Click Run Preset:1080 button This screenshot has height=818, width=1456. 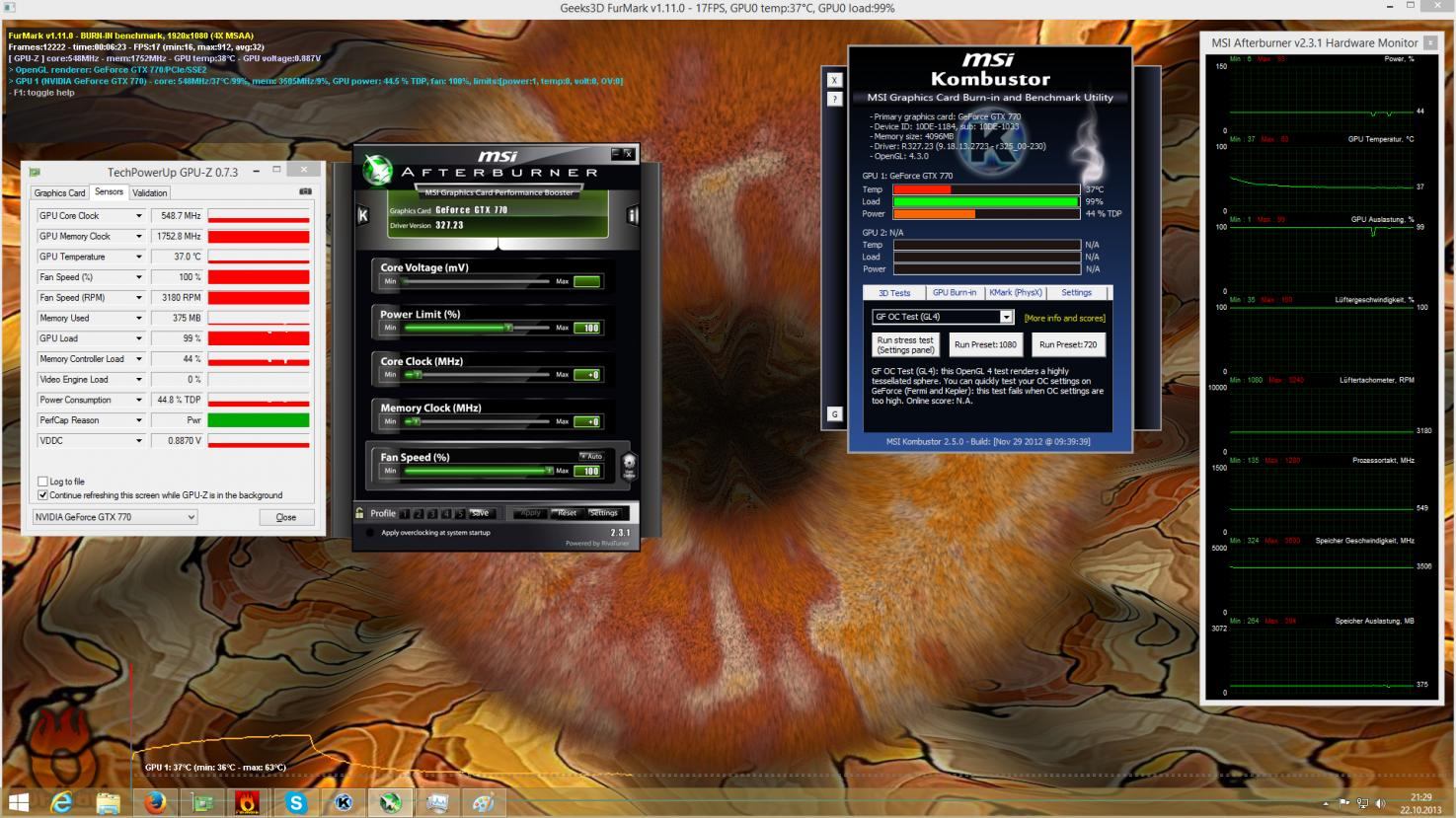click(985, 344)
